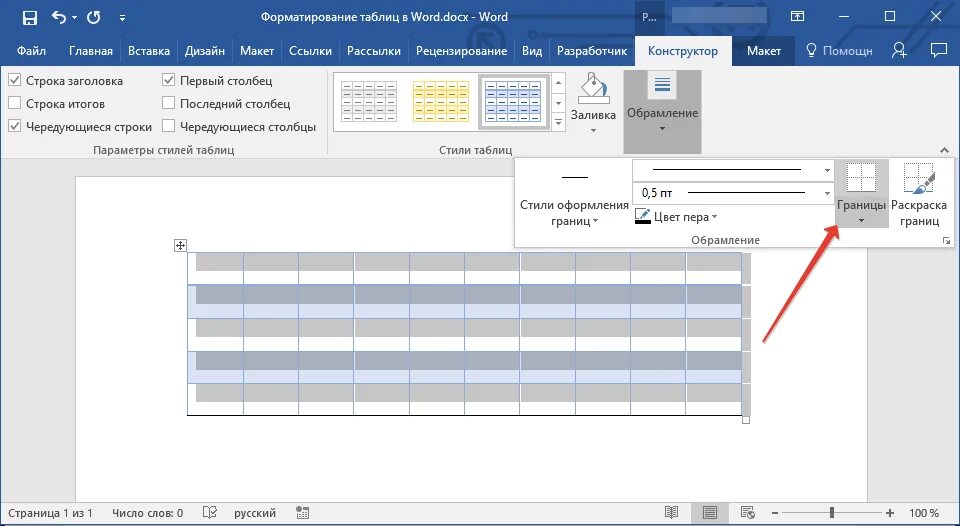Click Страница 1 из 1 in status bar
The width and height of the screenshot is (960, 526).
tap(50, 513)
